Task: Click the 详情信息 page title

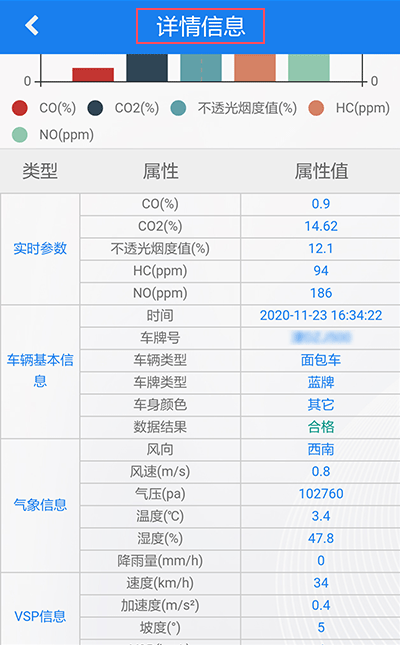Action: click(x=200, y=26)
